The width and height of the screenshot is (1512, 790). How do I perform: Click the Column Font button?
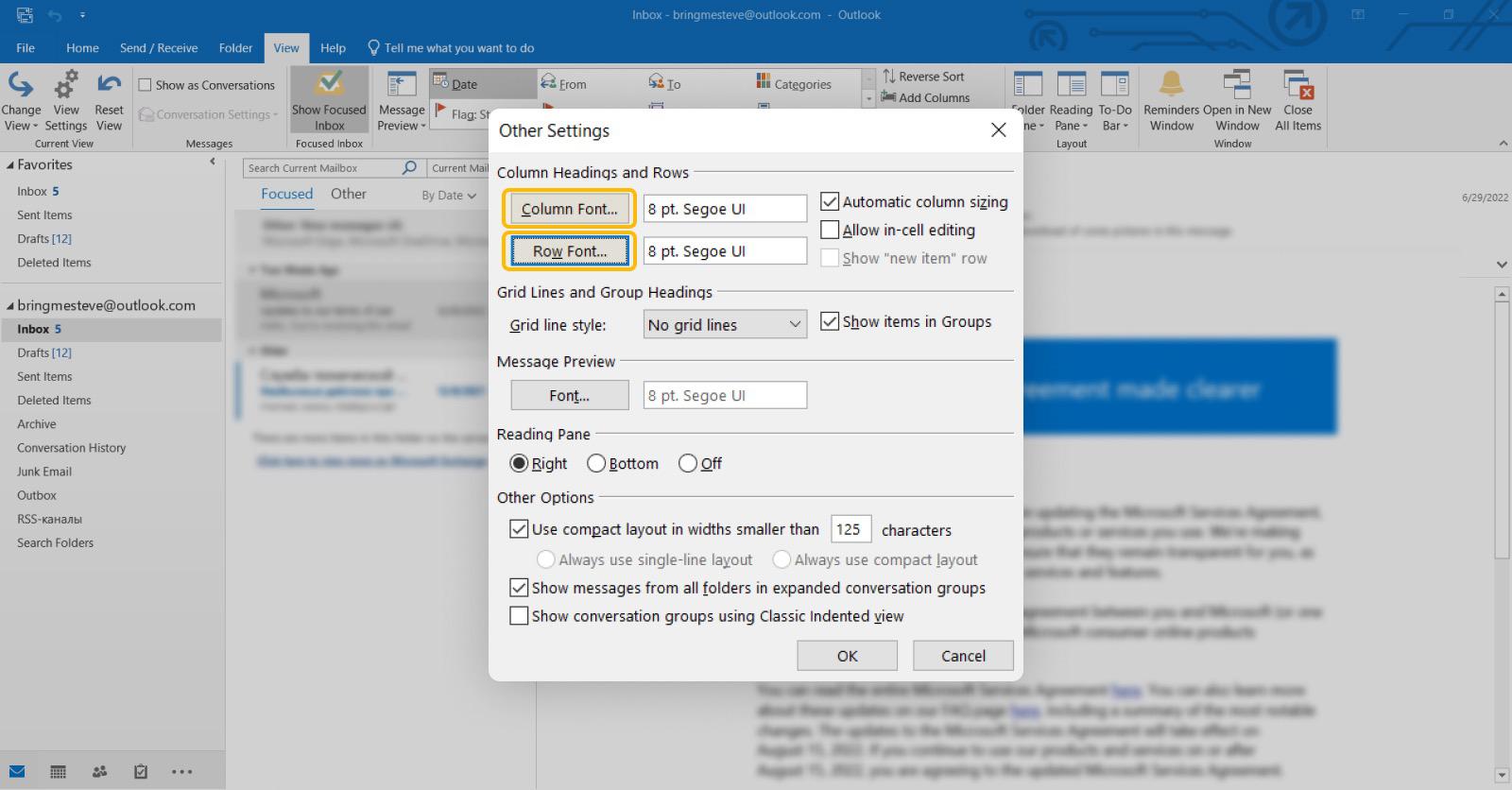569,208
